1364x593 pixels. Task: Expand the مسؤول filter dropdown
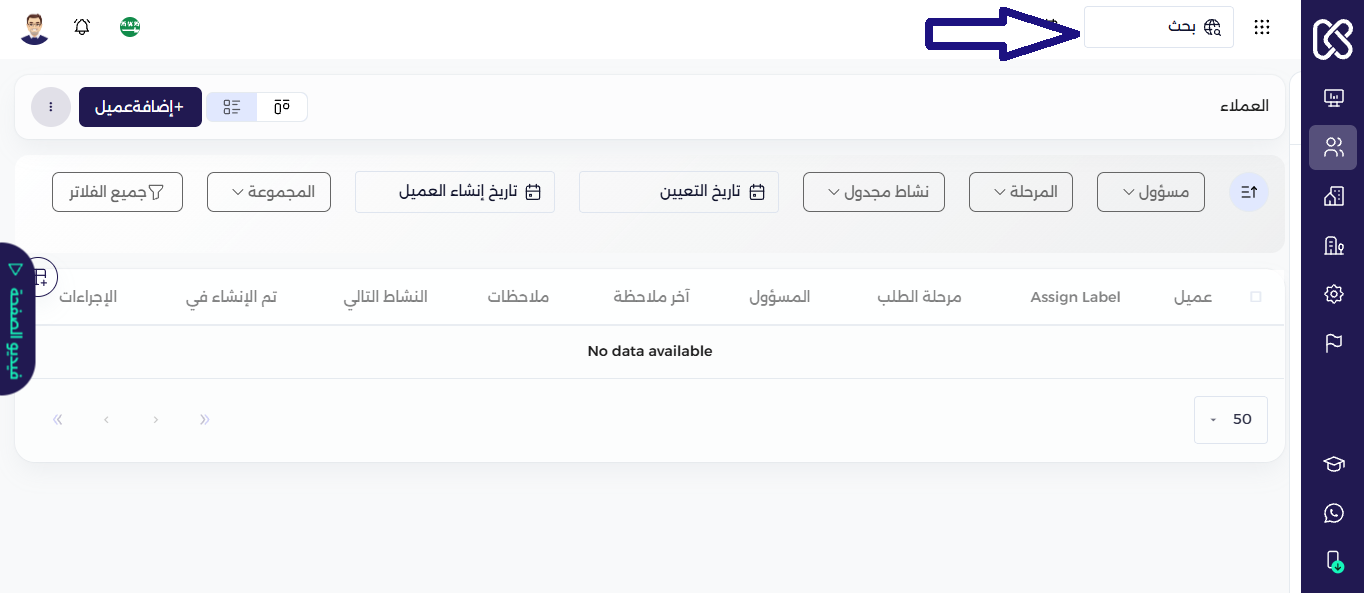1151,192
